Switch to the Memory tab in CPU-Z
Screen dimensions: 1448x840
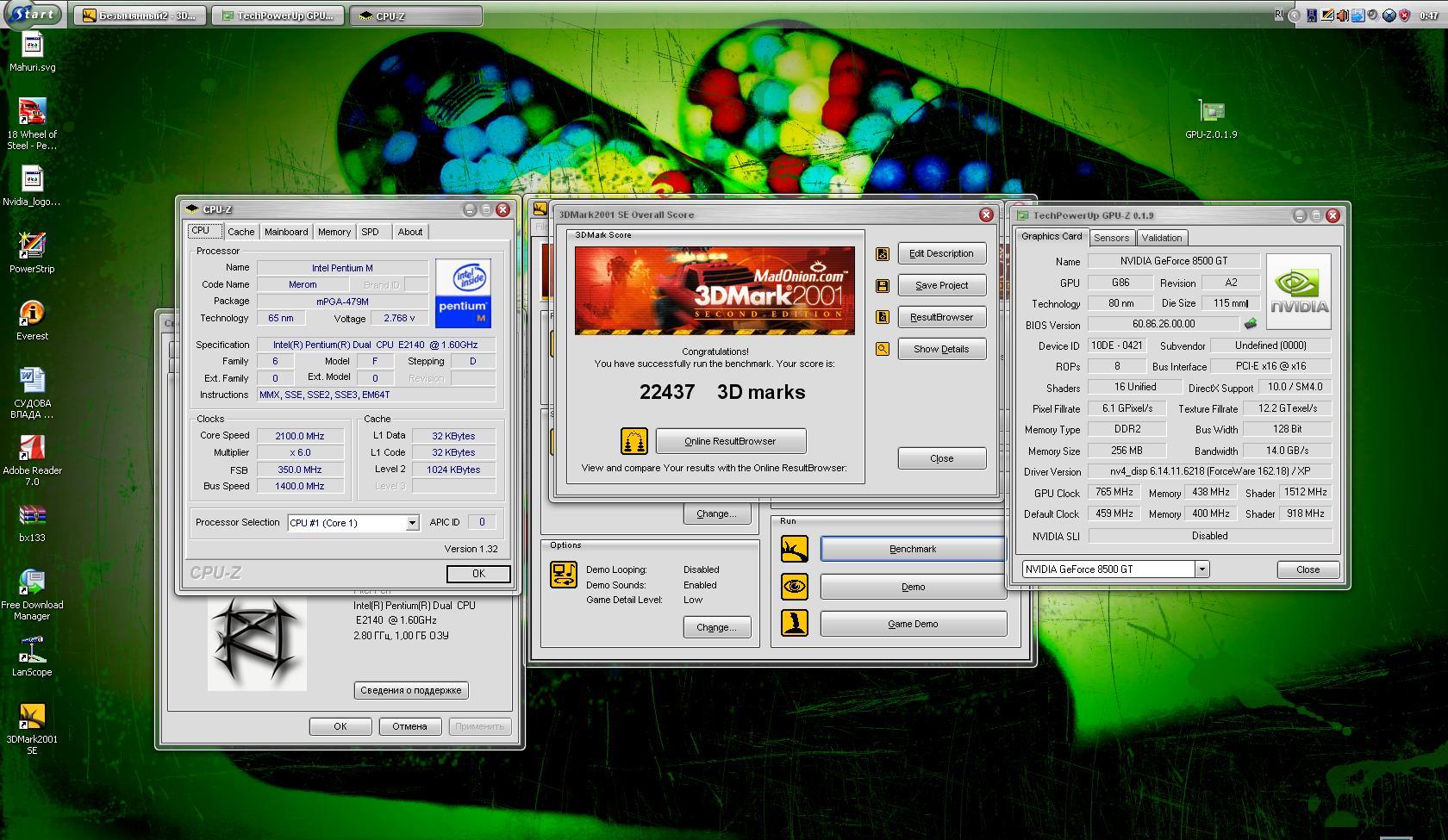point(334,232)
